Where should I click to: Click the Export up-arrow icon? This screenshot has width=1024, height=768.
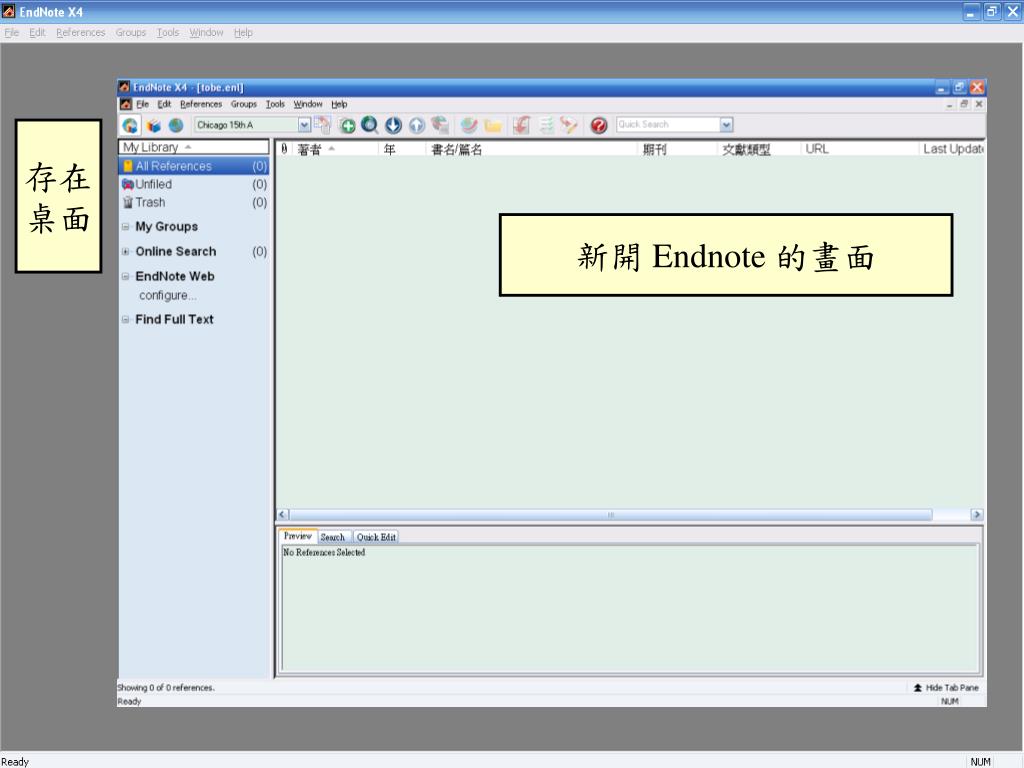[x=417, y=125]
